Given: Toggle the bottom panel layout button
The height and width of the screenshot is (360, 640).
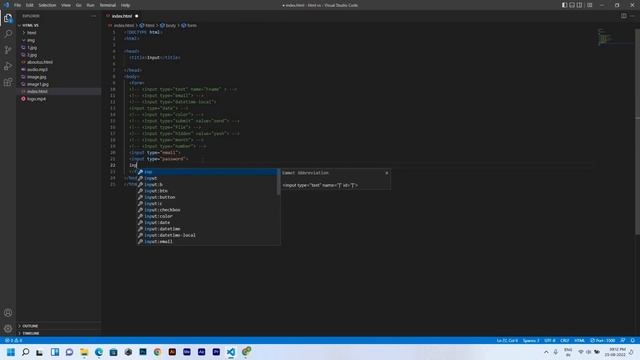Looking at the screenshot, I should pos(572,5).
